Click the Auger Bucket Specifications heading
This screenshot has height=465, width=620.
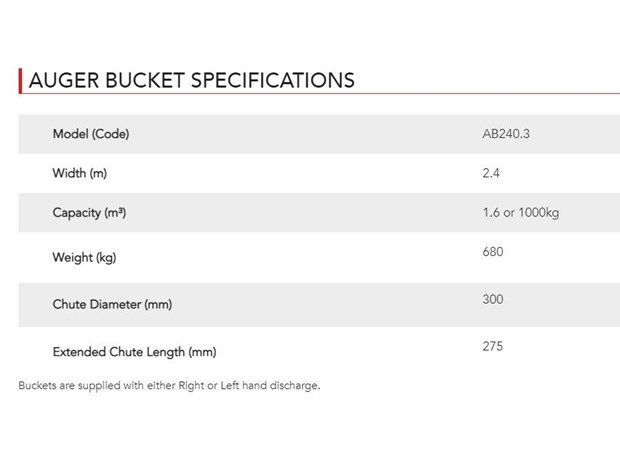[192, 80]
